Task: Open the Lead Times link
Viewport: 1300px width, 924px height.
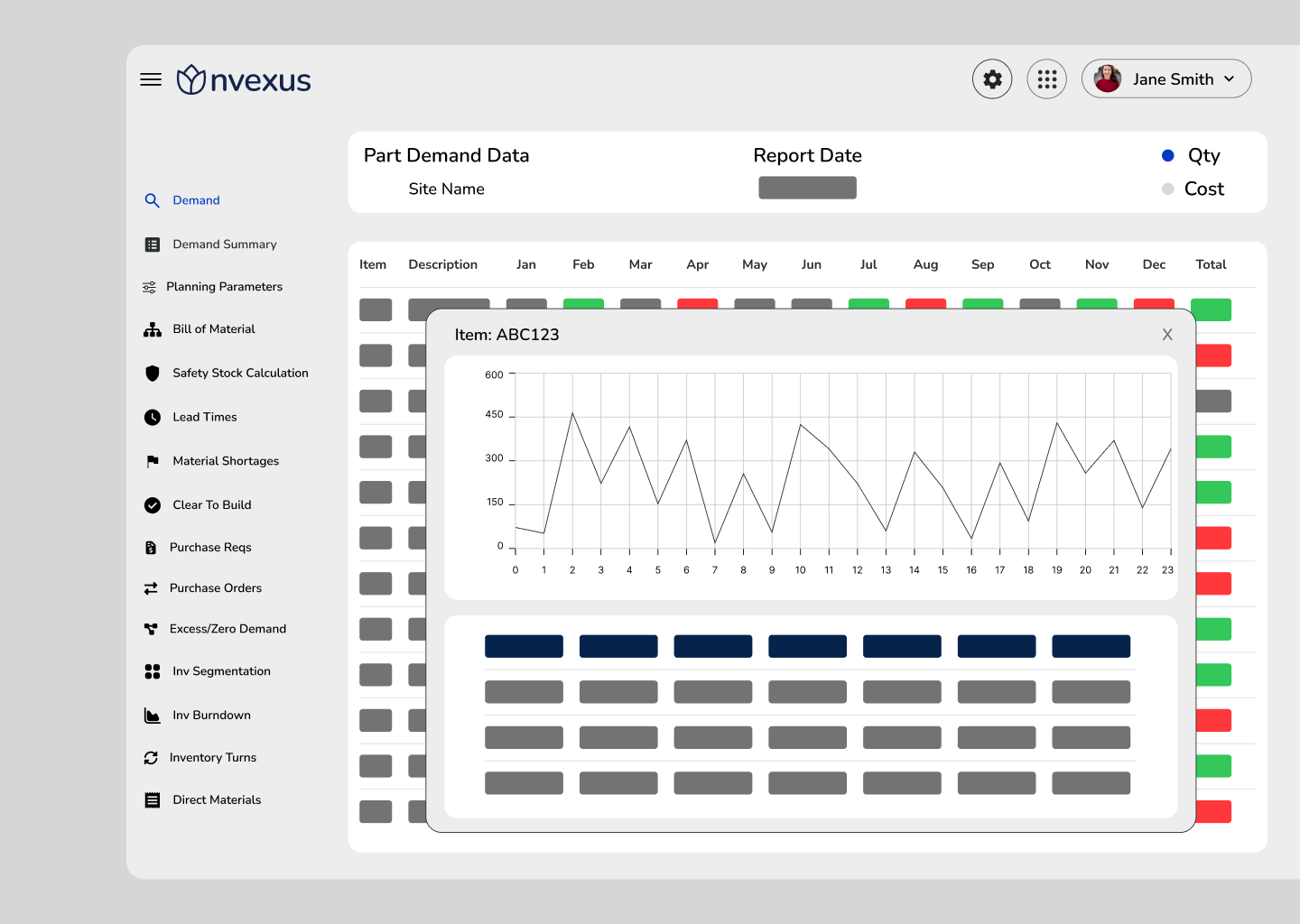Action: pyautogui.click(x=205, y=417)
